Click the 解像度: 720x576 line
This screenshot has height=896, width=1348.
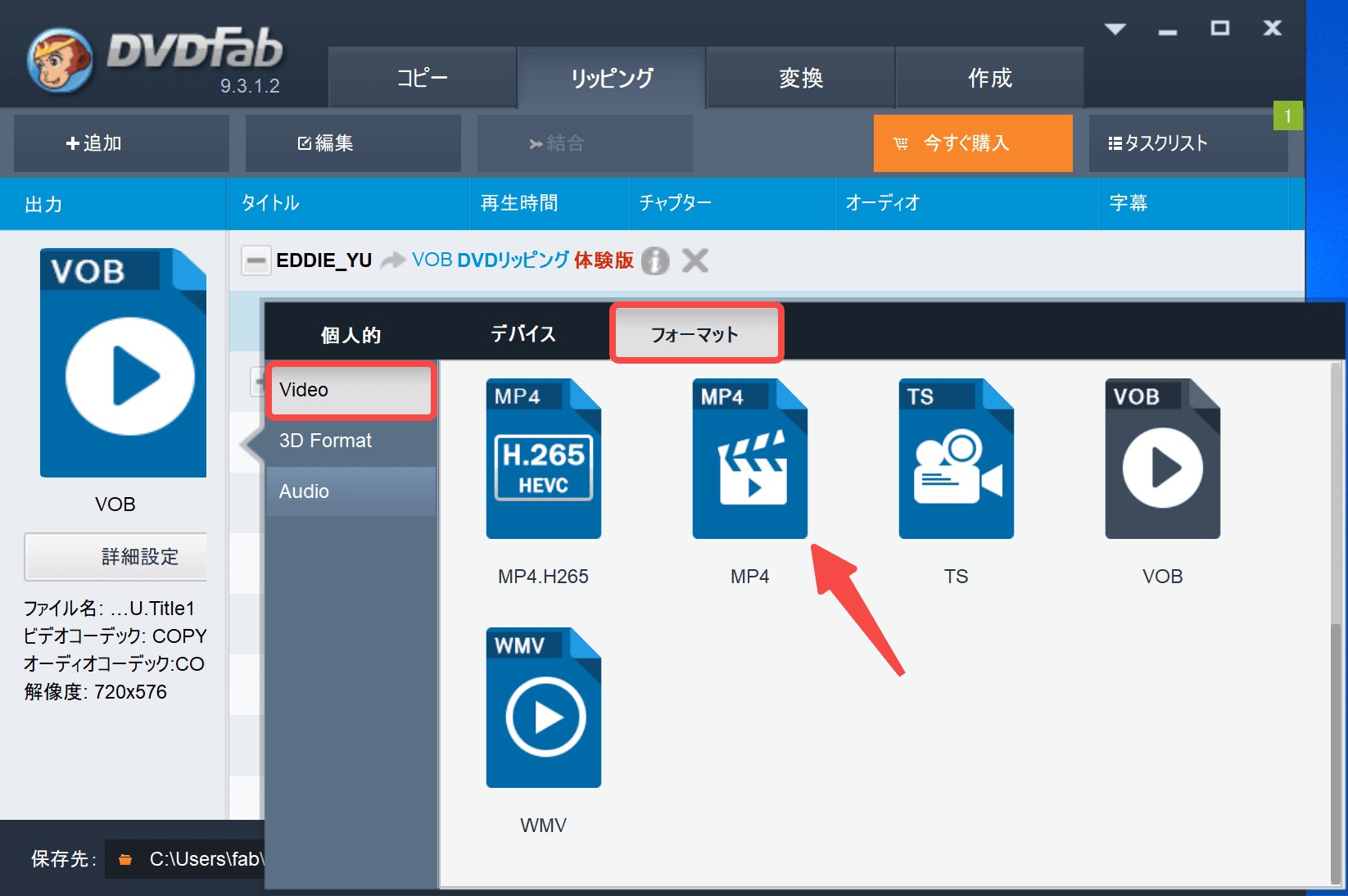pyautogui.click(x=95, y=691)
